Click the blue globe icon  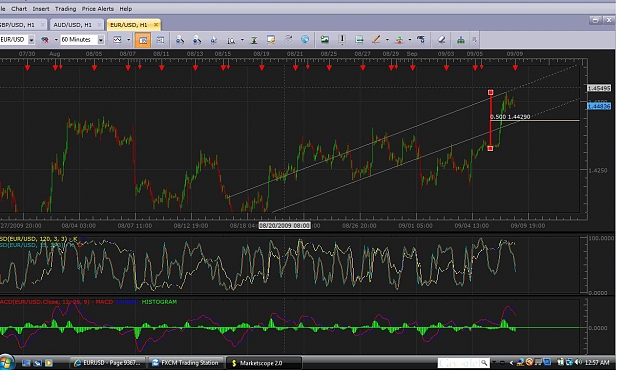(x=305, y=39)
